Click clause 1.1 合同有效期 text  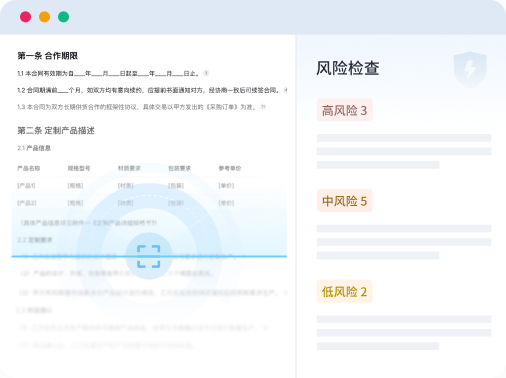pos(109,73)
